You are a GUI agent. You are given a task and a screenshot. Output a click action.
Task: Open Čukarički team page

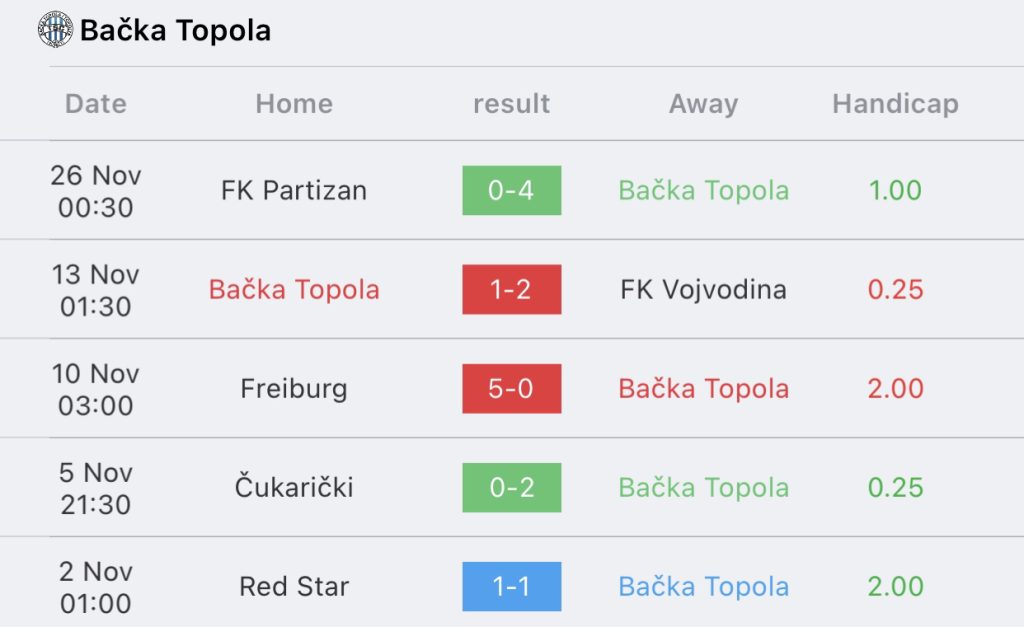pyautogui.click(x=294, y=487)
